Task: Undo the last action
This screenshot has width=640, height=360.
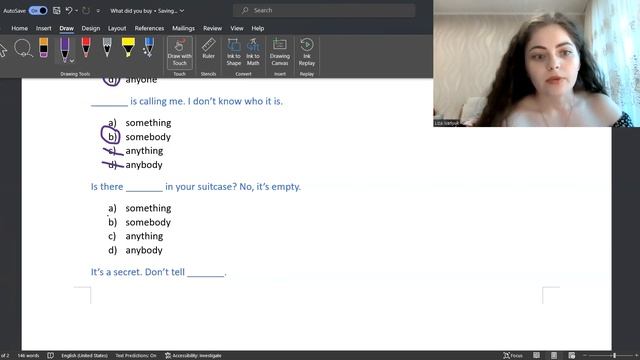Action: click(x=69, y=11)
